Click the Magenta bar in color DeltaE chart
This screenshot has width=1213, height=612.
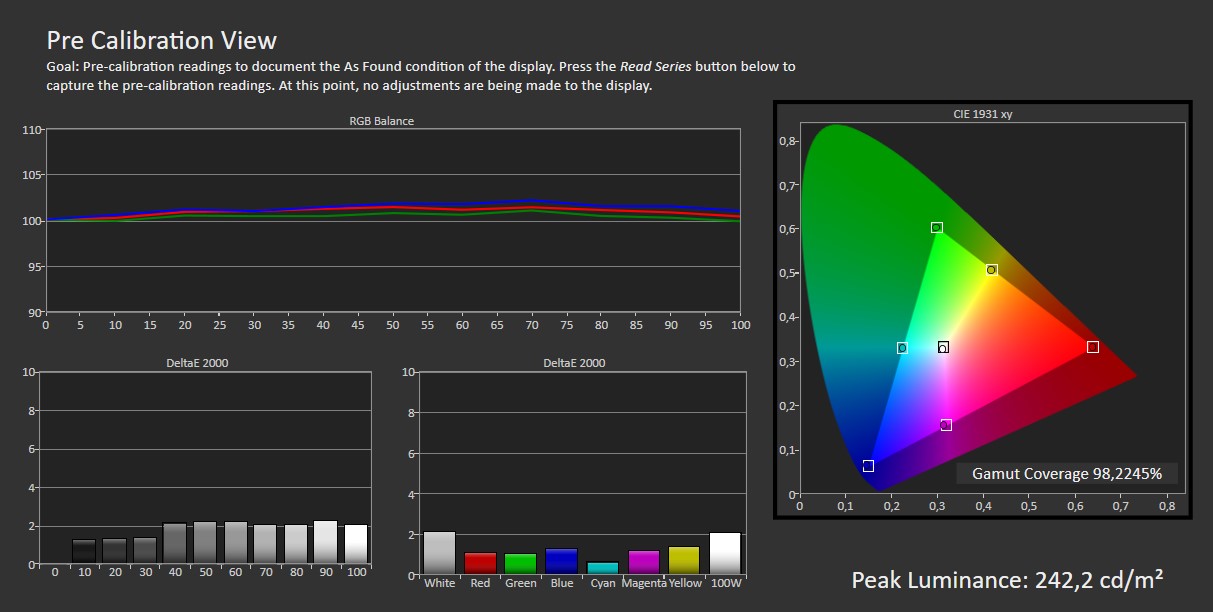pos(643,563)
